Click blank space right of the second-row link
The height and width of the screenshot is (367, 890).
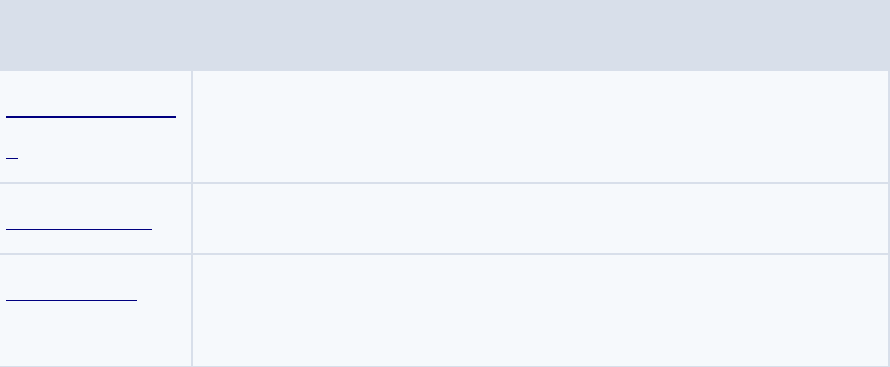tap(171, 218)
